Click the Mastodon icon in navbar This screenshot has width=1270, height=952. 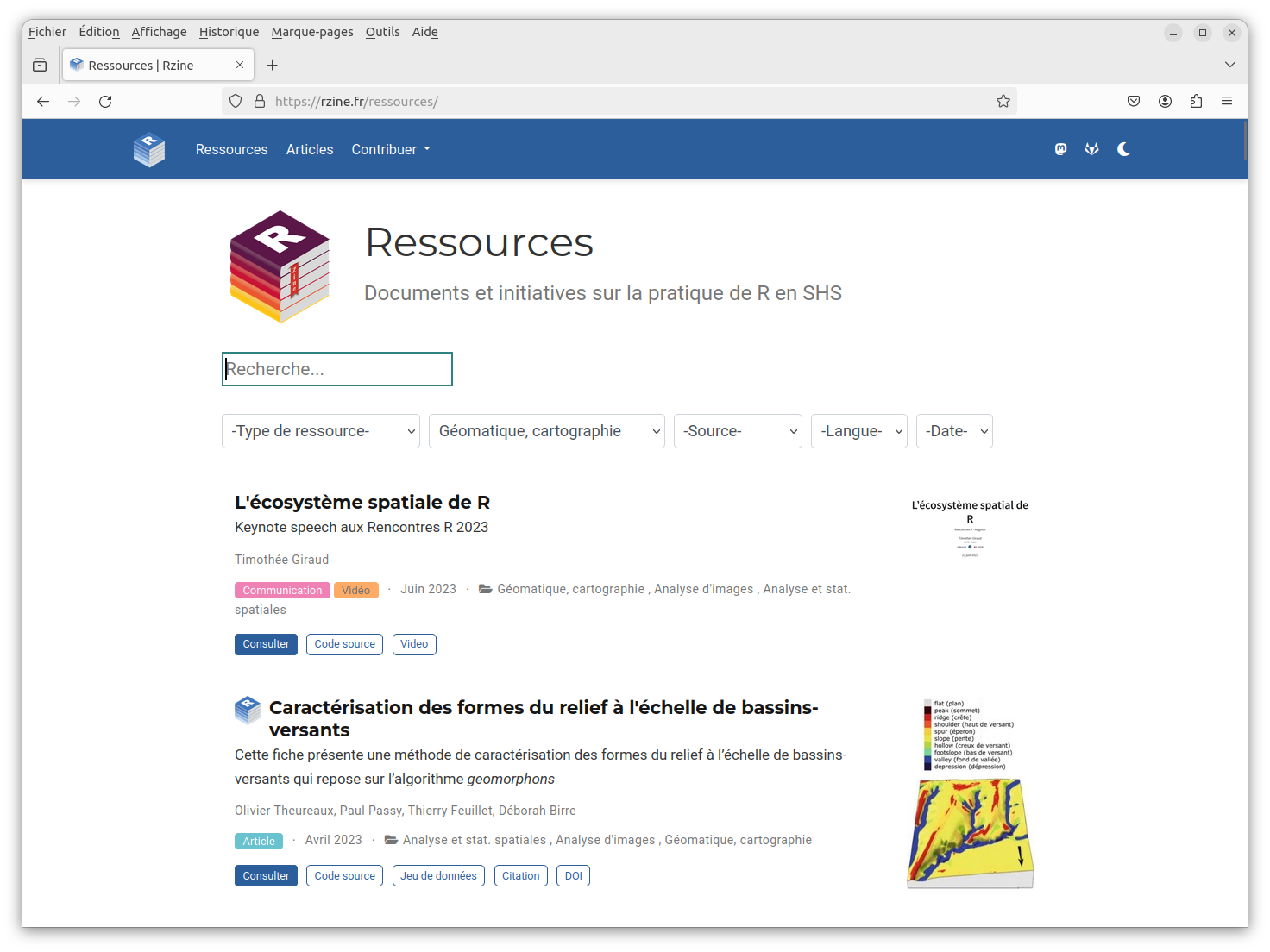click(1060, 149)
